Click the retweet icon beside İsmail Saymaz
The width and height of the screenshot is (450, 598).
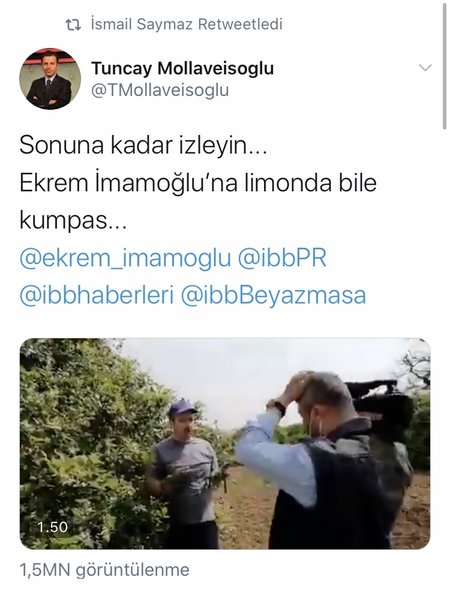pyautogui.click(x=72, y=25)
